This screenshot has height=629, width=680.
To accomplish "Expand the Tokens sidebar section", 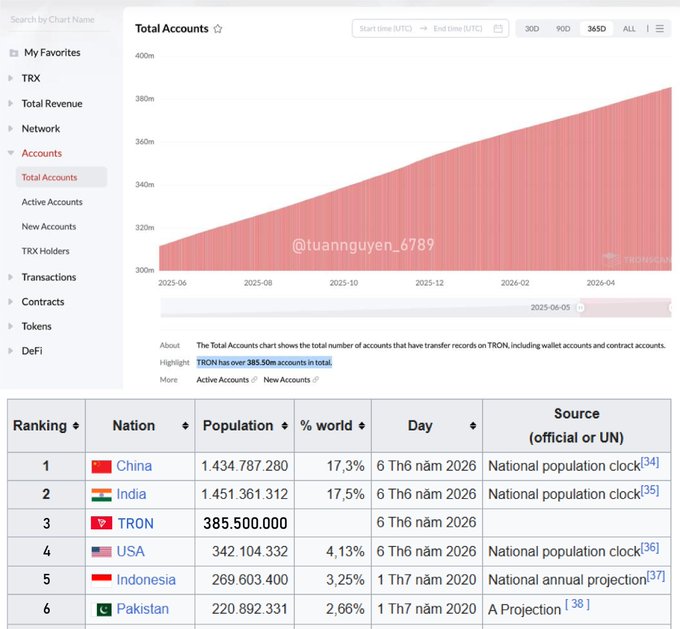I will pos(11,326).
